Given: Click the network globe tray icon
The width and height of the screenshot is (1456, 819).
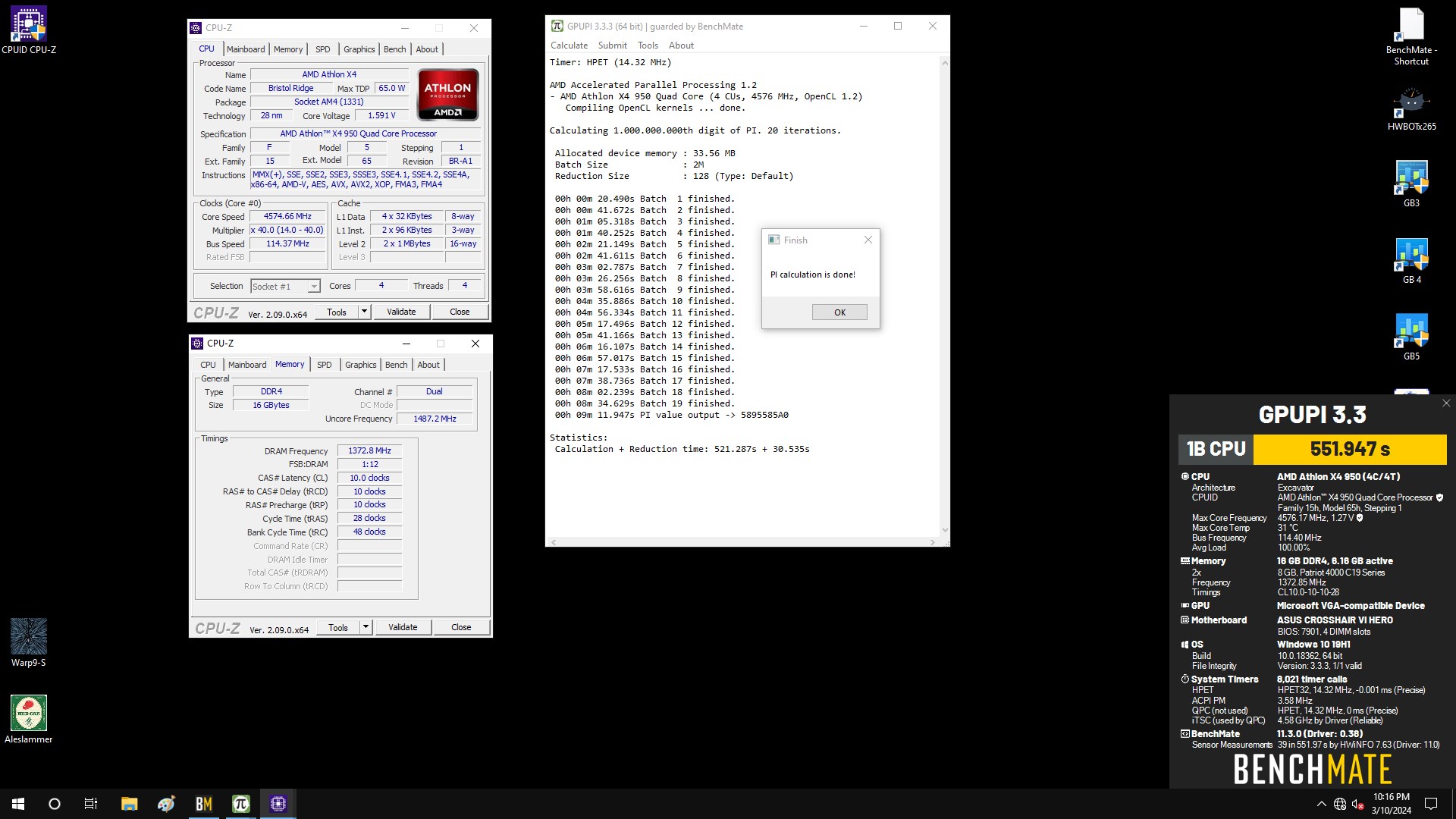Looking at the screenshot, I should (x=1340, y=804).
